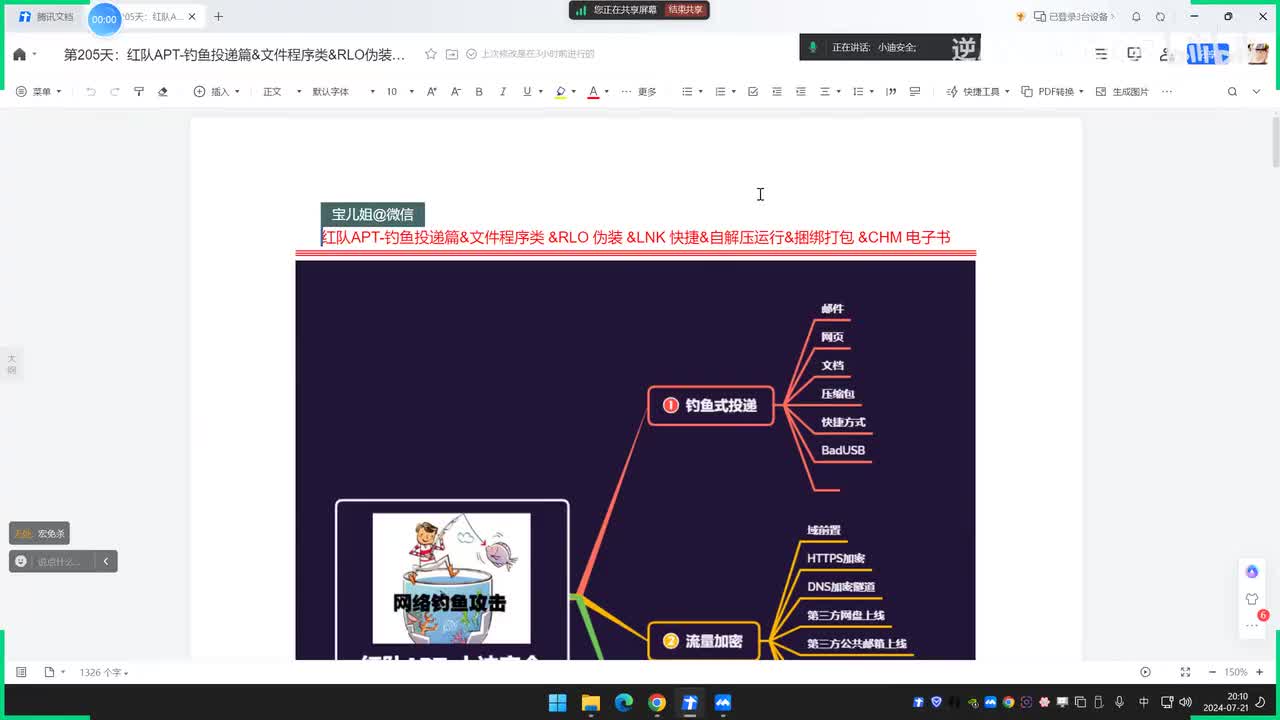Insert a numbered list

(720, 91)
